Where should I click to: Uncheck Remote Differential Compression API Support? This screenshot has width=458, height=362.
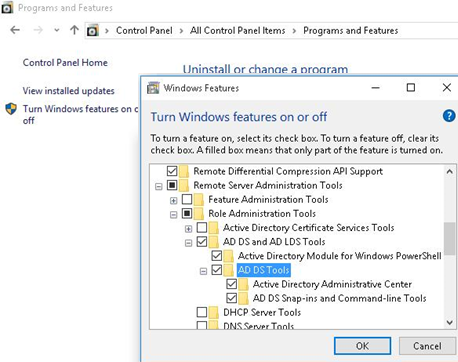(172, 171)
